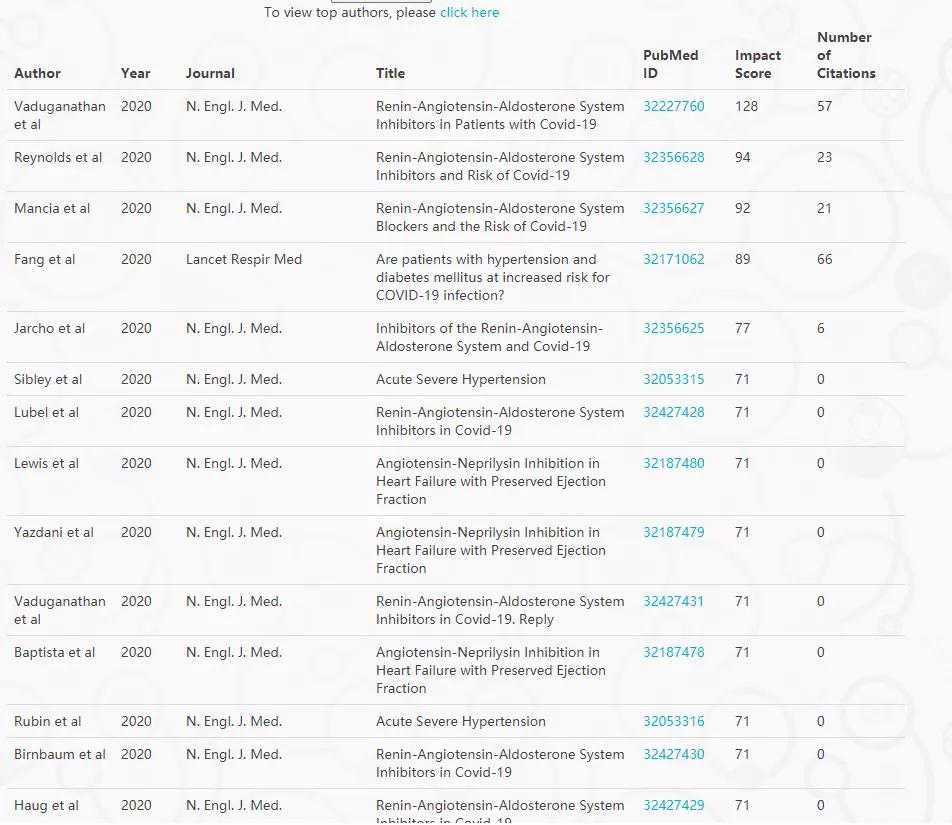The height and width of the screenshot is (825, 952).
Task: Click the Impact Score column header
Action: pos(757,65)
